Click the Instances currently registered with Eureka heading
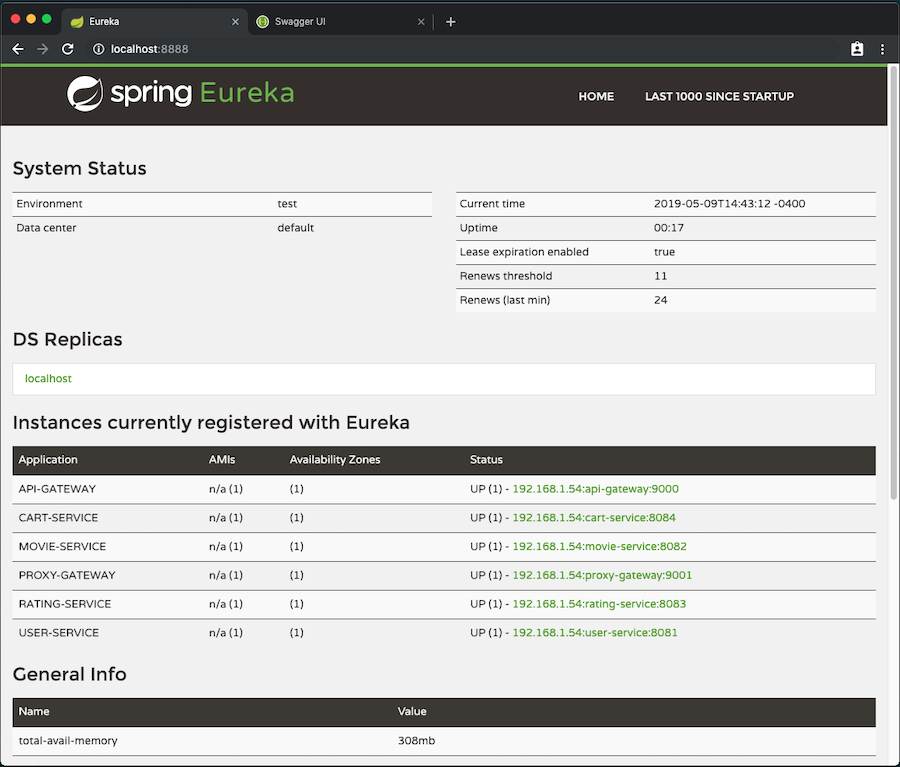900x767 pixels. [x=211, y=423]
